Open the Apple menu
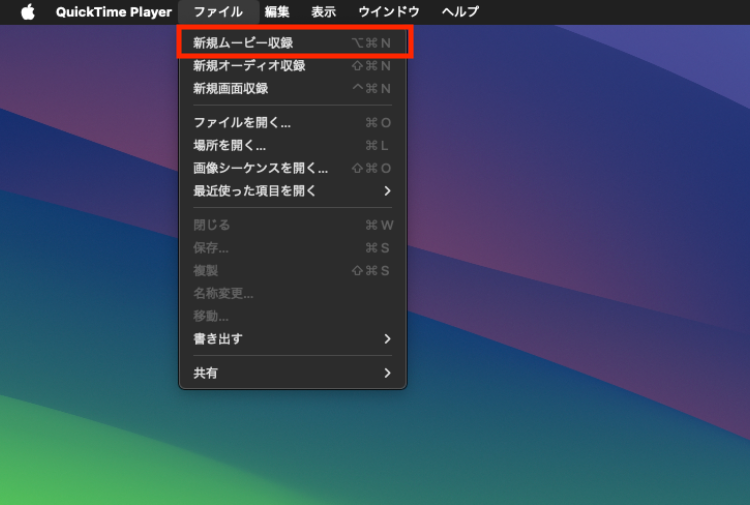 [28, 12]
